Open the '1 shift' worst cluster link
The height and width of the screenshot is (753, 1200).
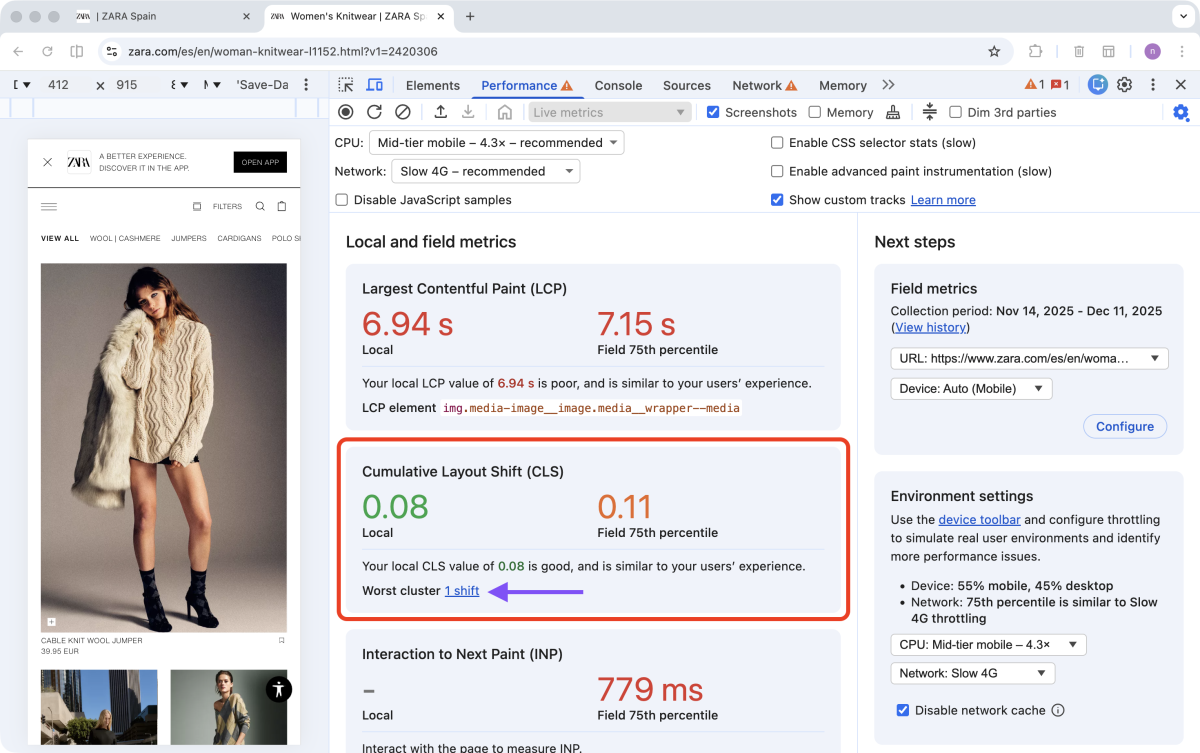[461, 591]
